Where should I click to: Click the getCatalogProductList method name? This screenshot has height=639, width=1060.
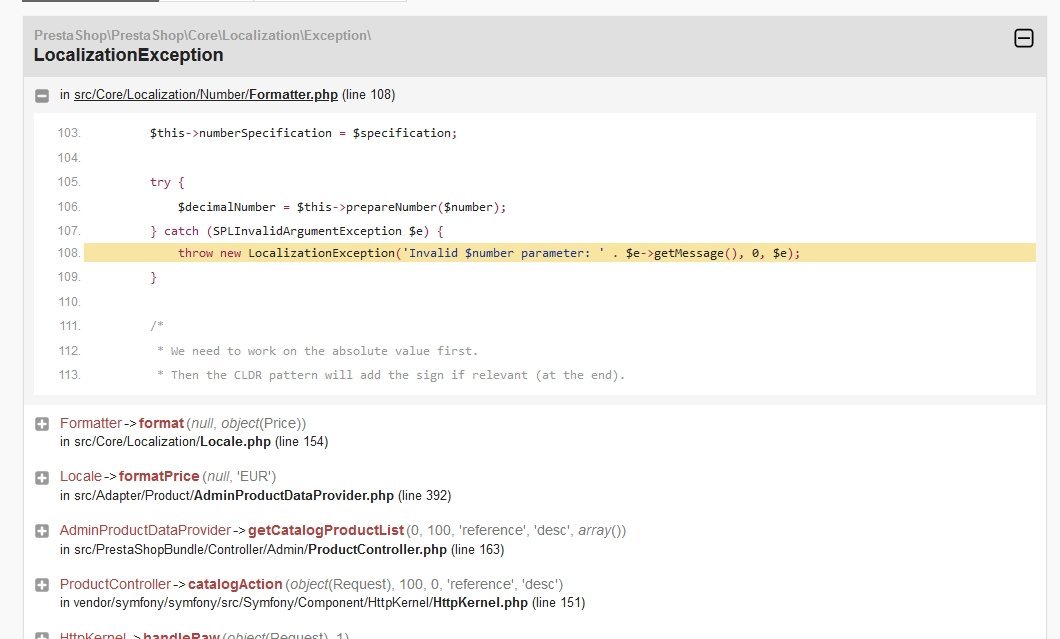tap(326, 530)
